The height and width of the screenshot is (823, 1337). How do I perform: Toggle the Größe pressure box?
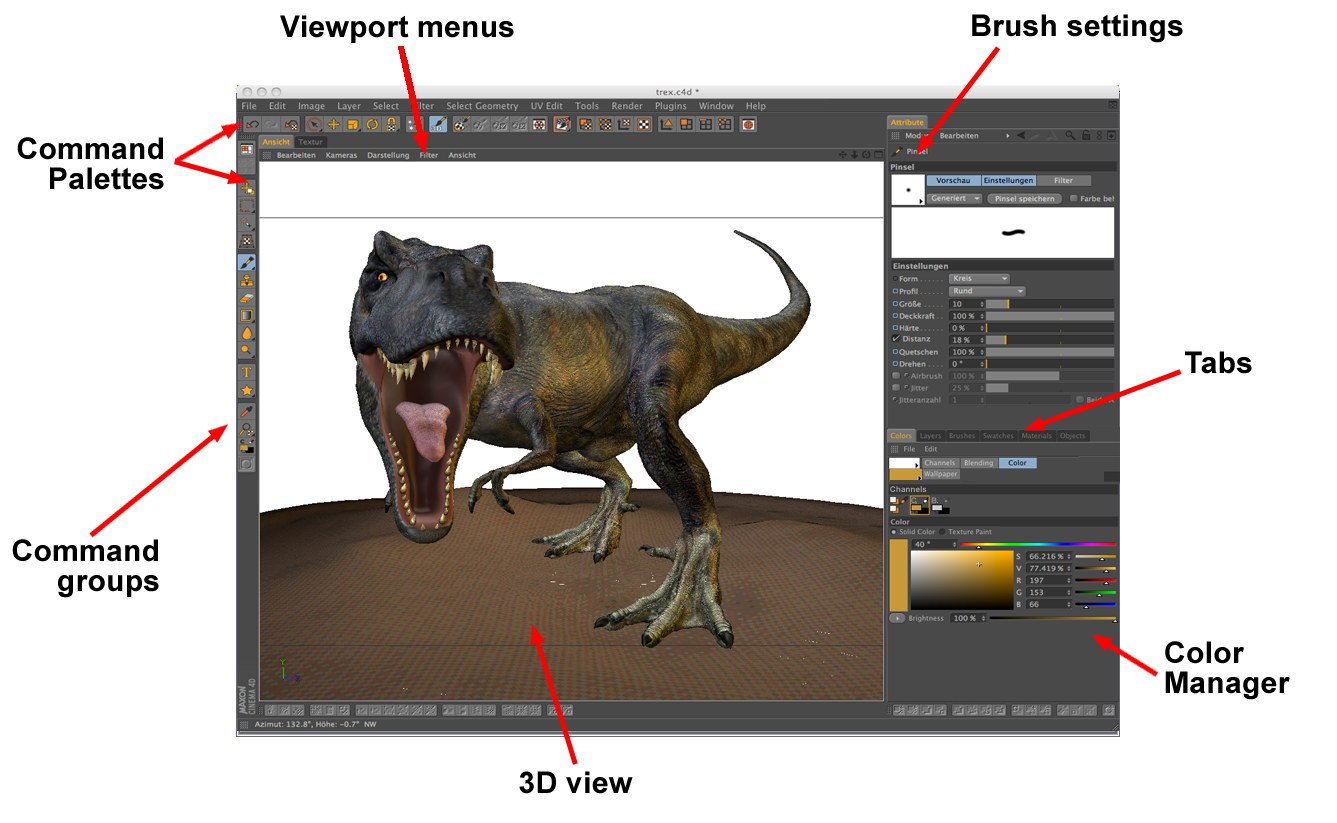coord(895,304)
